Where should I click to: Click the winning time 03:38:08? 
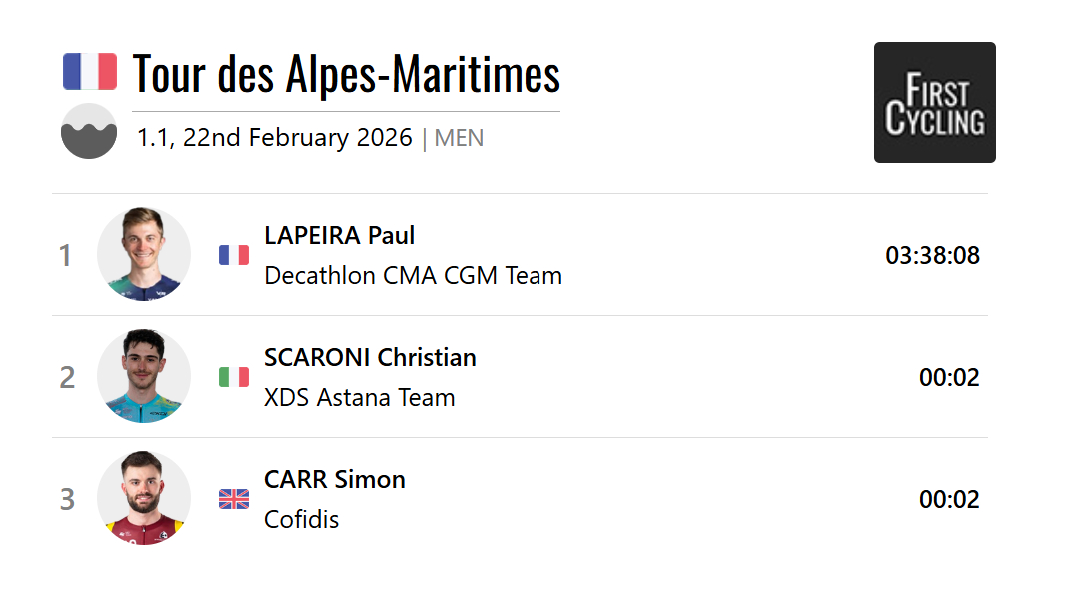[932, 255]
